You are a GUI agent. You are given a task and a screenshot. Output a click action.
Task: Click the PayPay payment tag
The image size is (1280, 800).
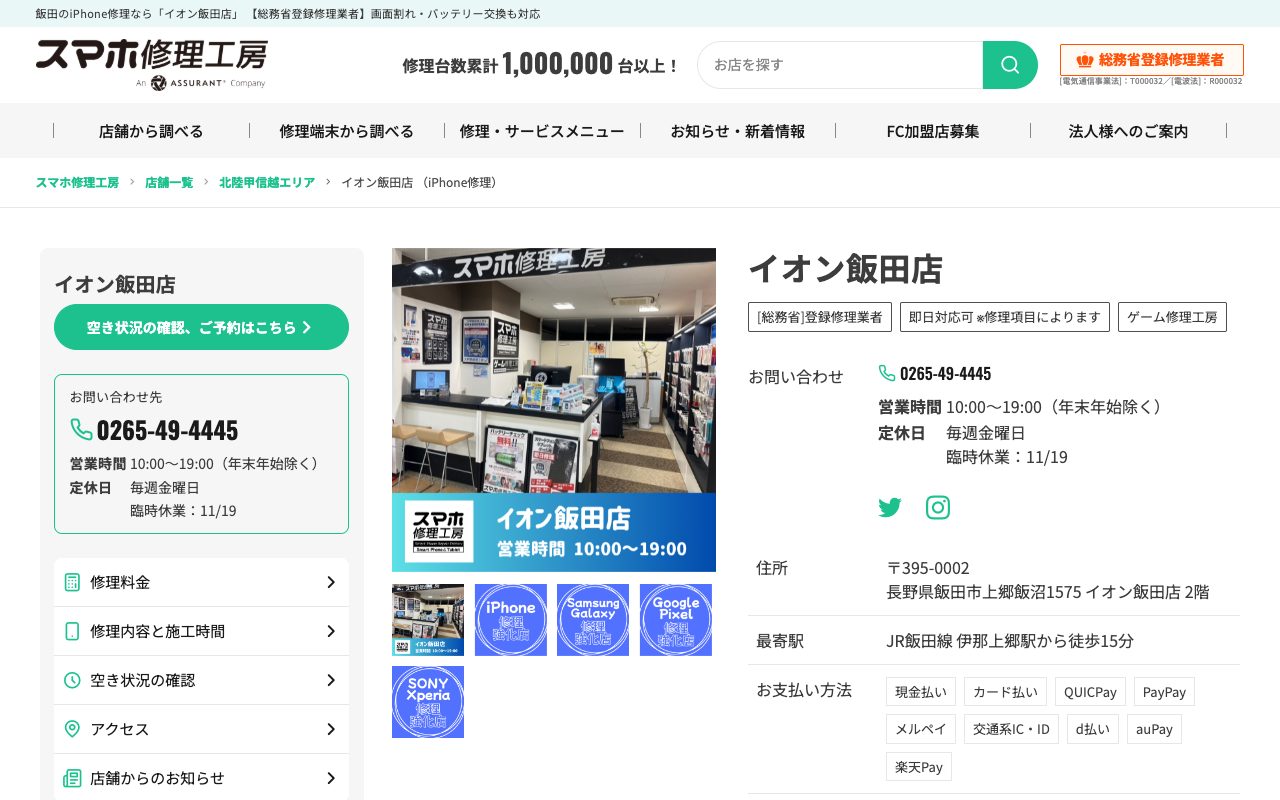(1164, 692)
